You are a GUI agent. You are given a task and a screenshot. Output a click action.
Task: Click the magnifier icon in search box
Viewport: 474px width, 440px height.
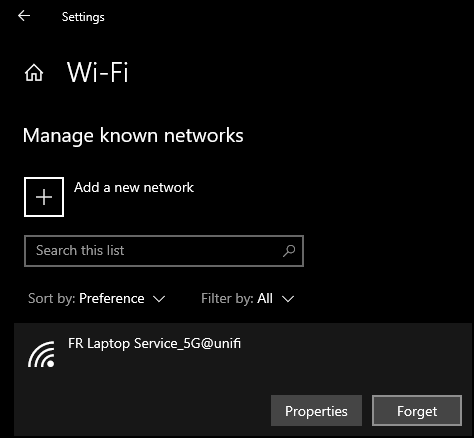(x=289, y=251)
